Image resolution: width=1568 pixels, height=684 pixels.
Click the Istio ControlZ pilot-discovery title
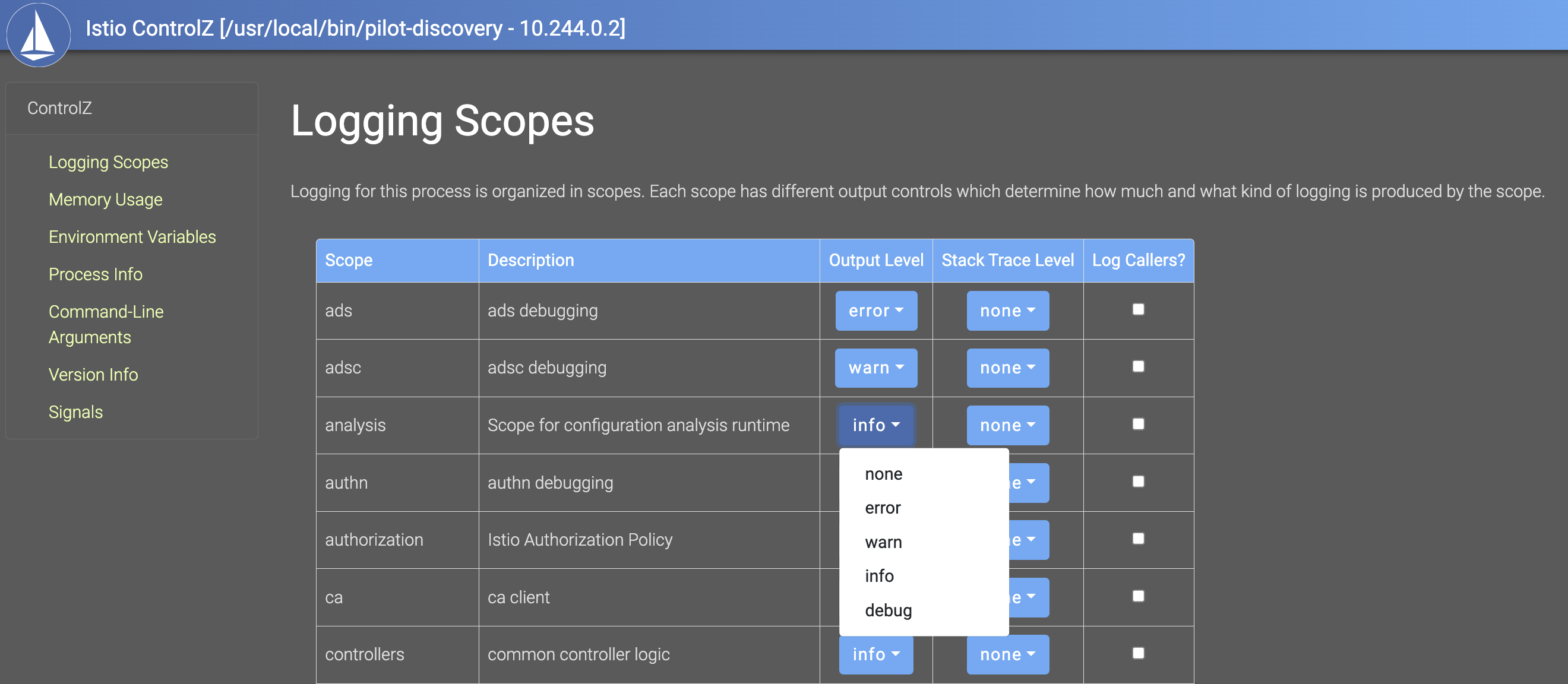355,28
